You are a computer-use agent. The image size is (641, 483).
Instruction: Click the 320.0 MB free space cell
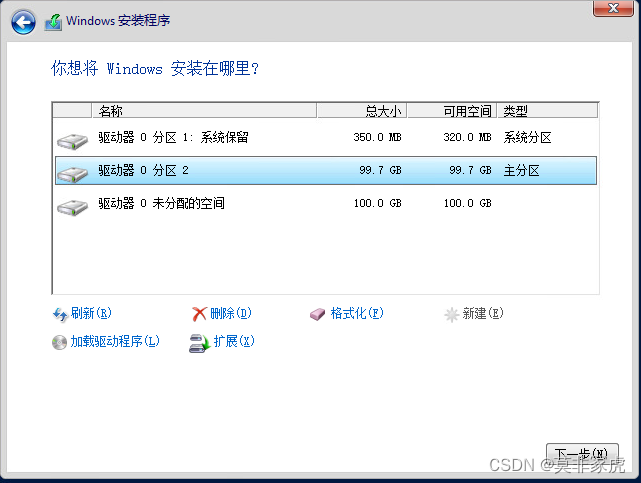[x=467, y=137]
